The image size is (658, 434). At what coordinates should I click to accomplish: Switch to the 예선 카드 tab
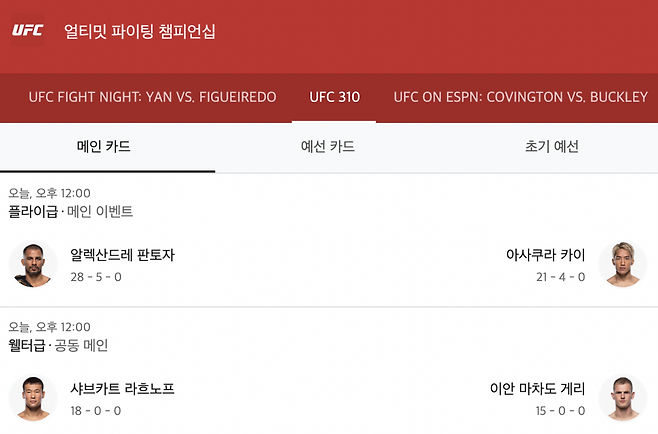(328, 147)
